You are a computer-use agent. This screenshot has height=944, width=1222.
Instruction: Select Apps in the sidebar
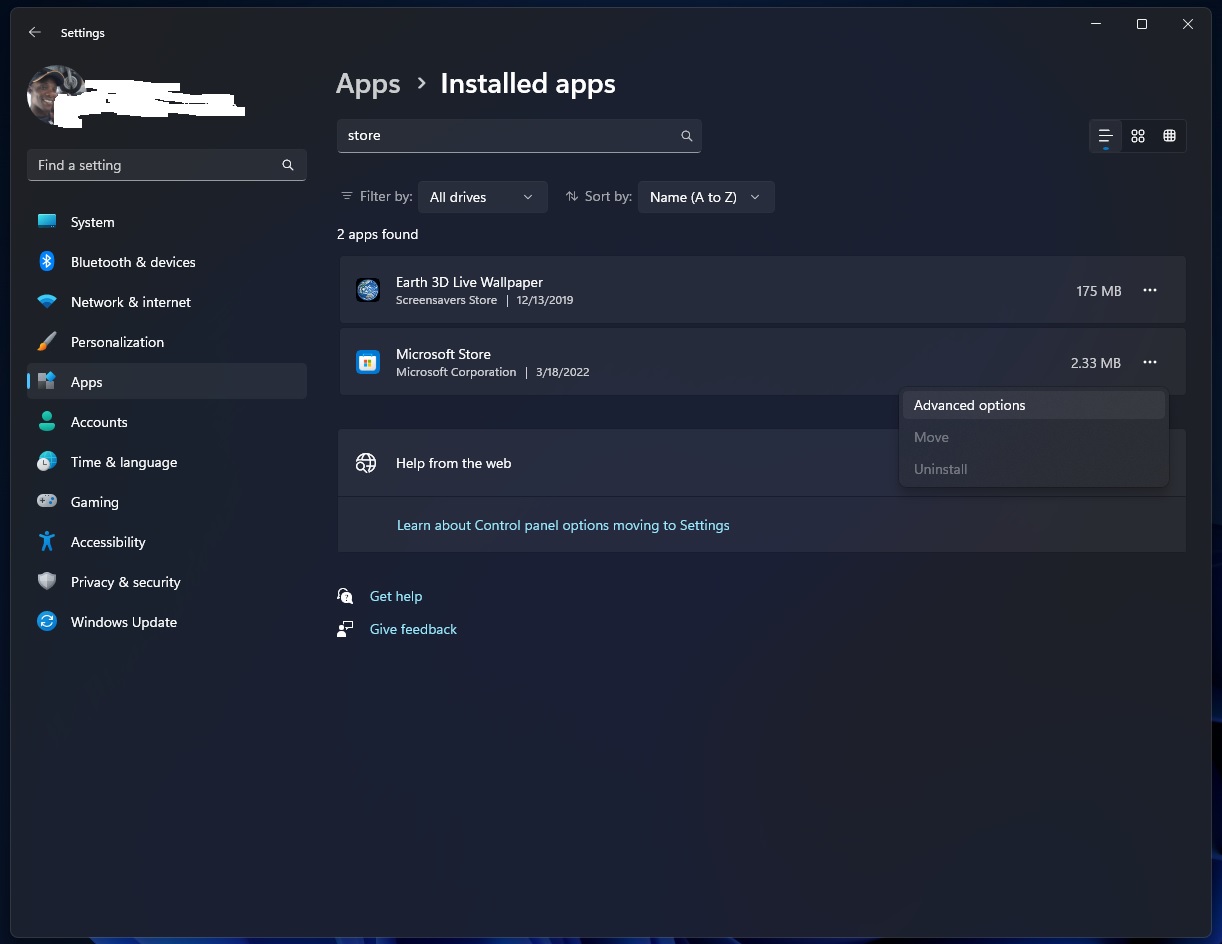[x=167, y=382]
